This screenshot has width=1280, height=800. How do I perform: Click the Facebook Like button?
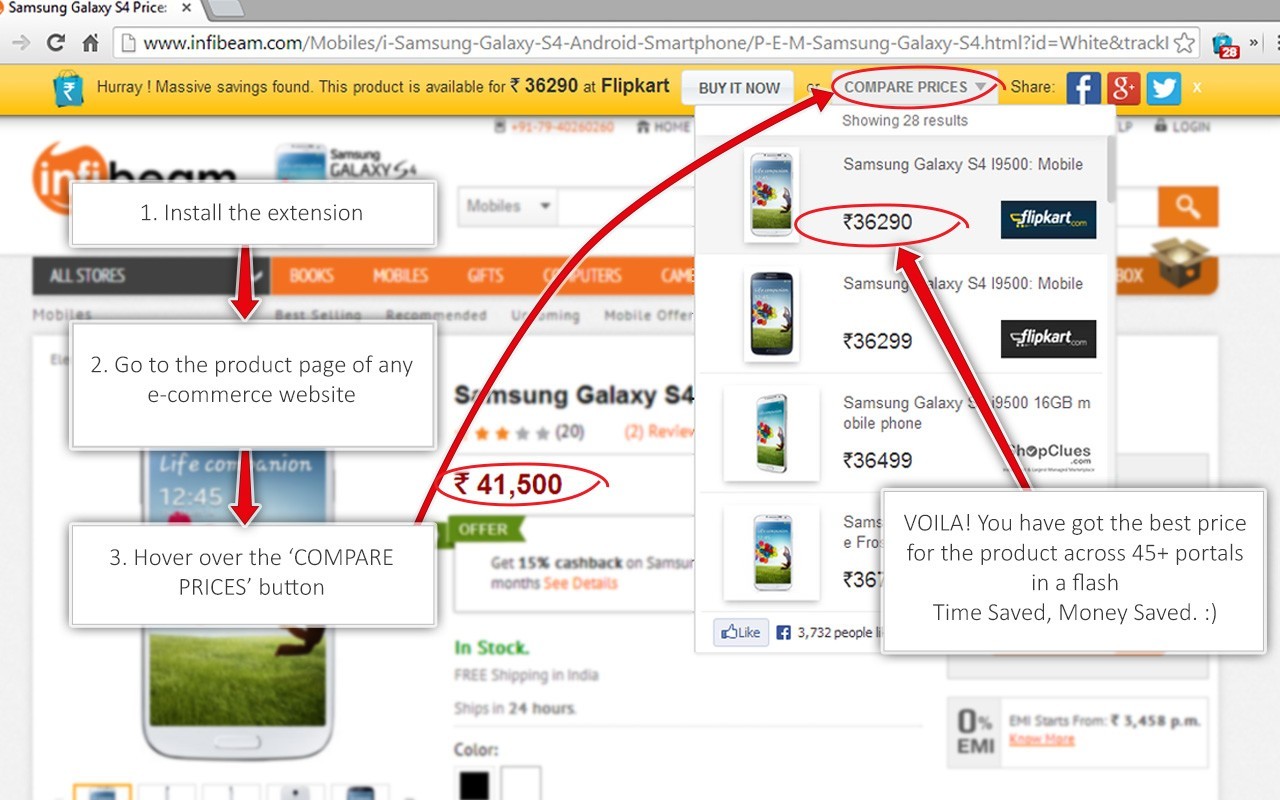[739, 632]
